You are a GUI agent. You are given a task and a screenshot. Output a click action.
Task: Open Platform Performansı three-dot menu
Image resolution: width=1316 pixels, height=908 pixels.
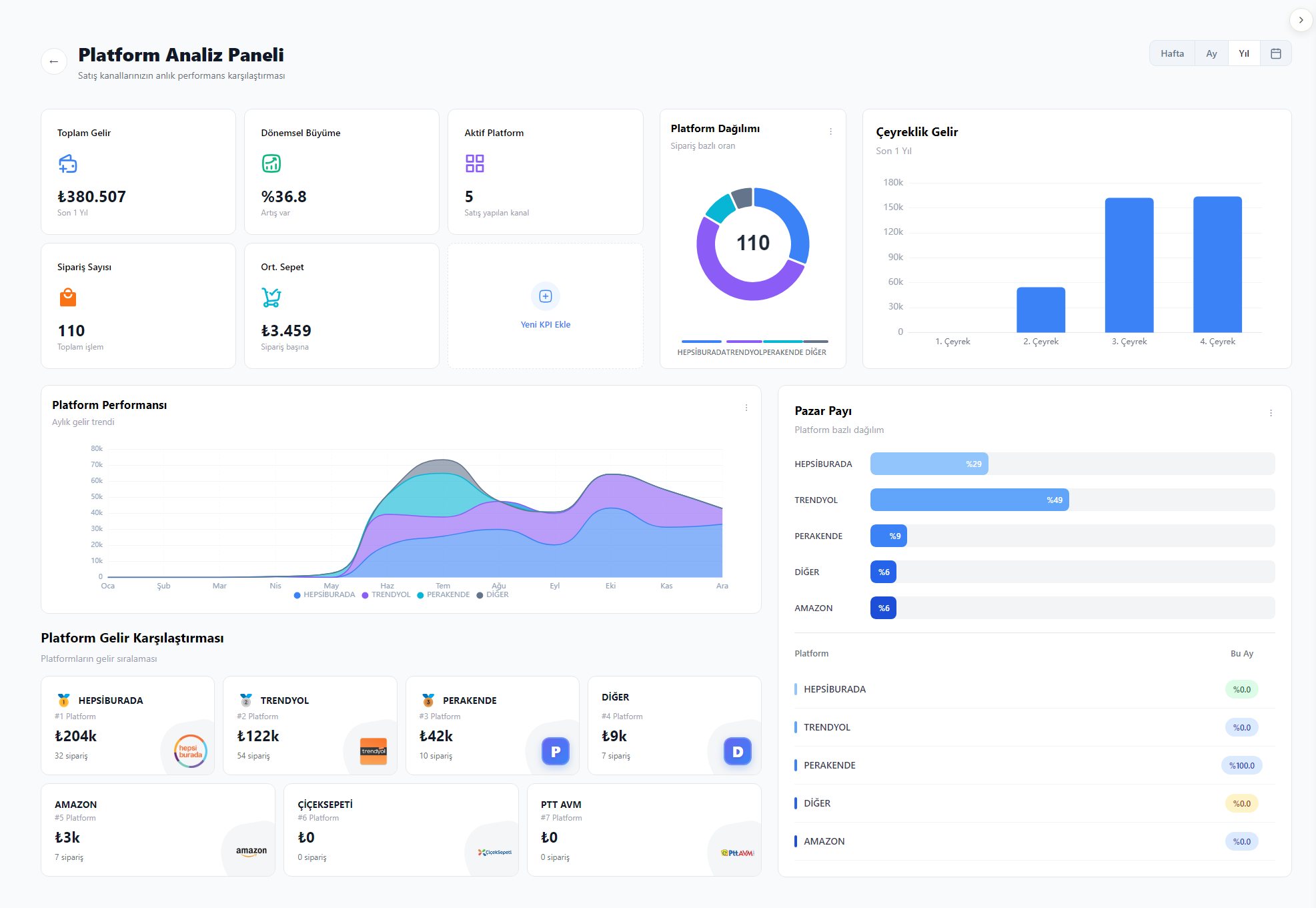[x=746, y=408]
